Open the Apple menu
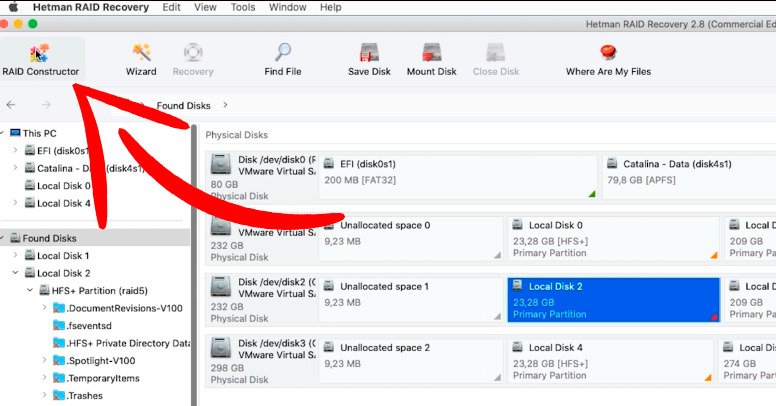Viewport: 776px width, 406px height. pos(13,7)
